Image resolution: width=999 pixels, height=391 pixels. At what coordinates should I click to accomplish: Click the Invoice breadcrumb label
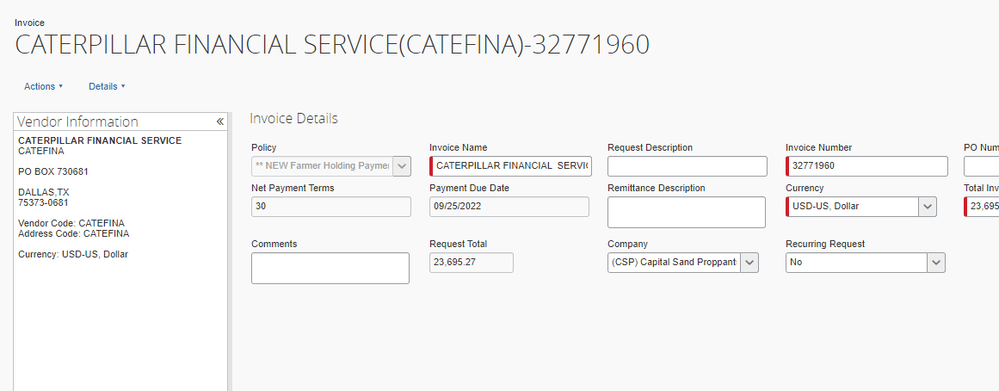[29, 23]
